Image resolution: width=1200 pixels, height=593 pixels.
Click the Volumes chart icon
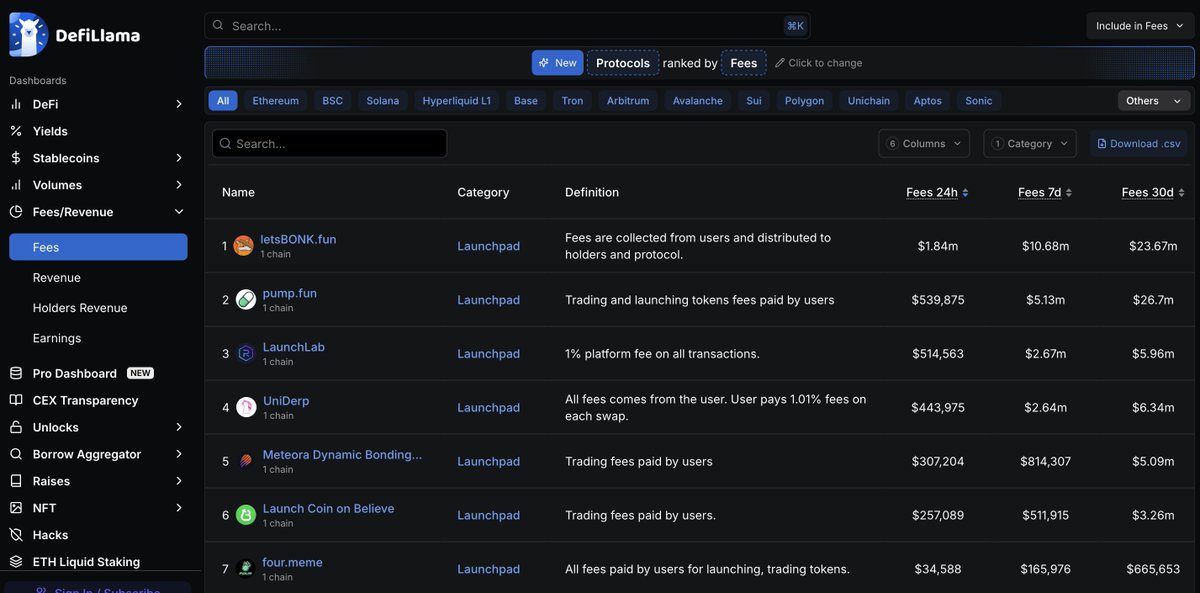(16, 185)
